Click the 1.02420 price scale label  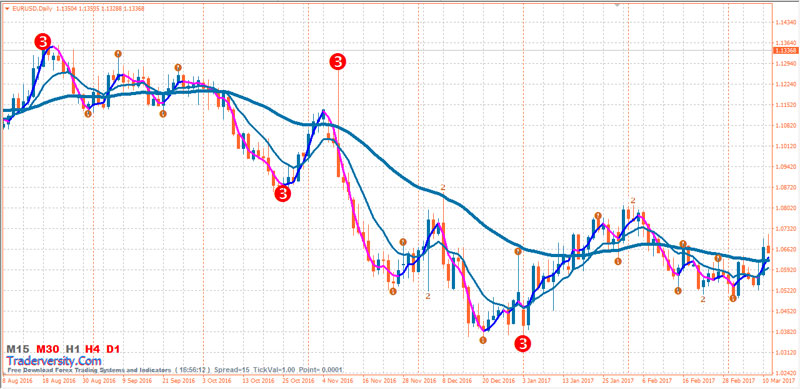click(x=786, y=373)
